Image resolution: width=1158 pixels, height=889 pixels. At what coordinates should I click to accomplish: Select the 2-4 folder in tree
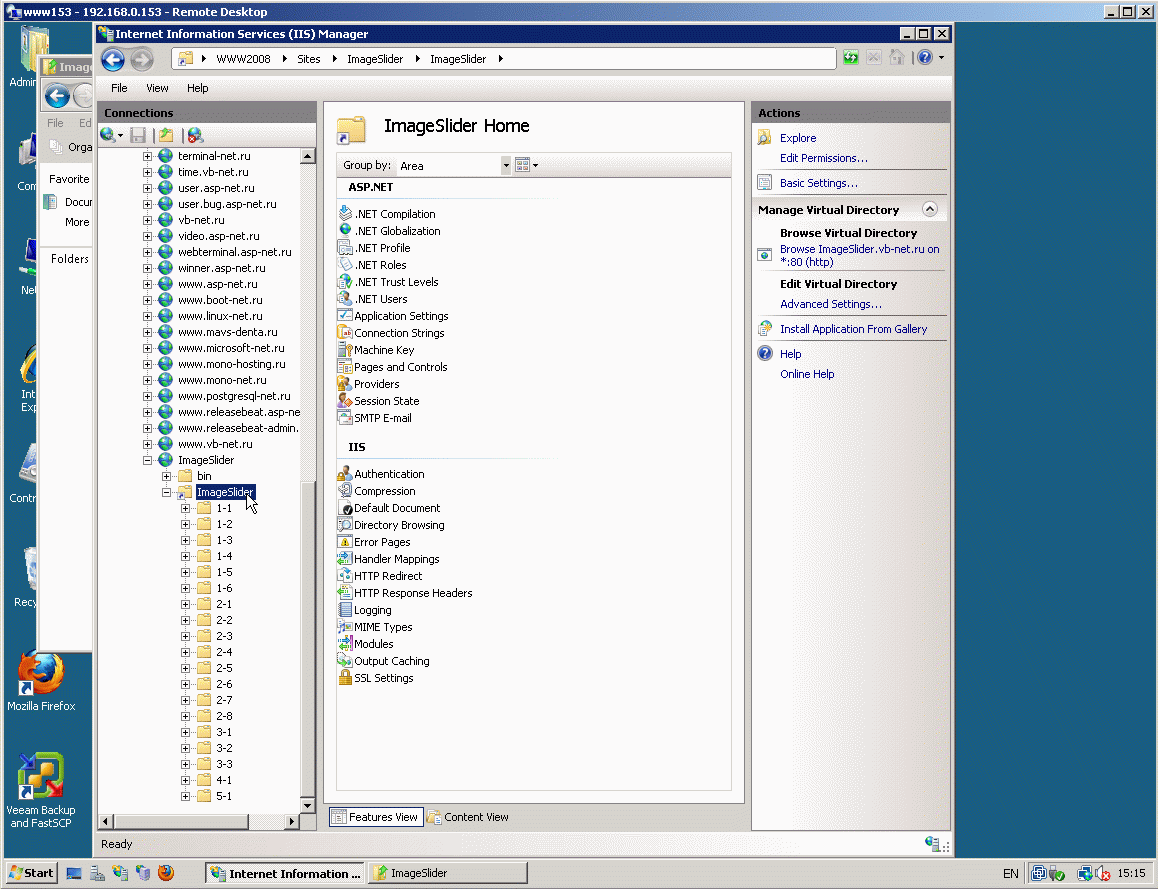click(x=224, y=652)
